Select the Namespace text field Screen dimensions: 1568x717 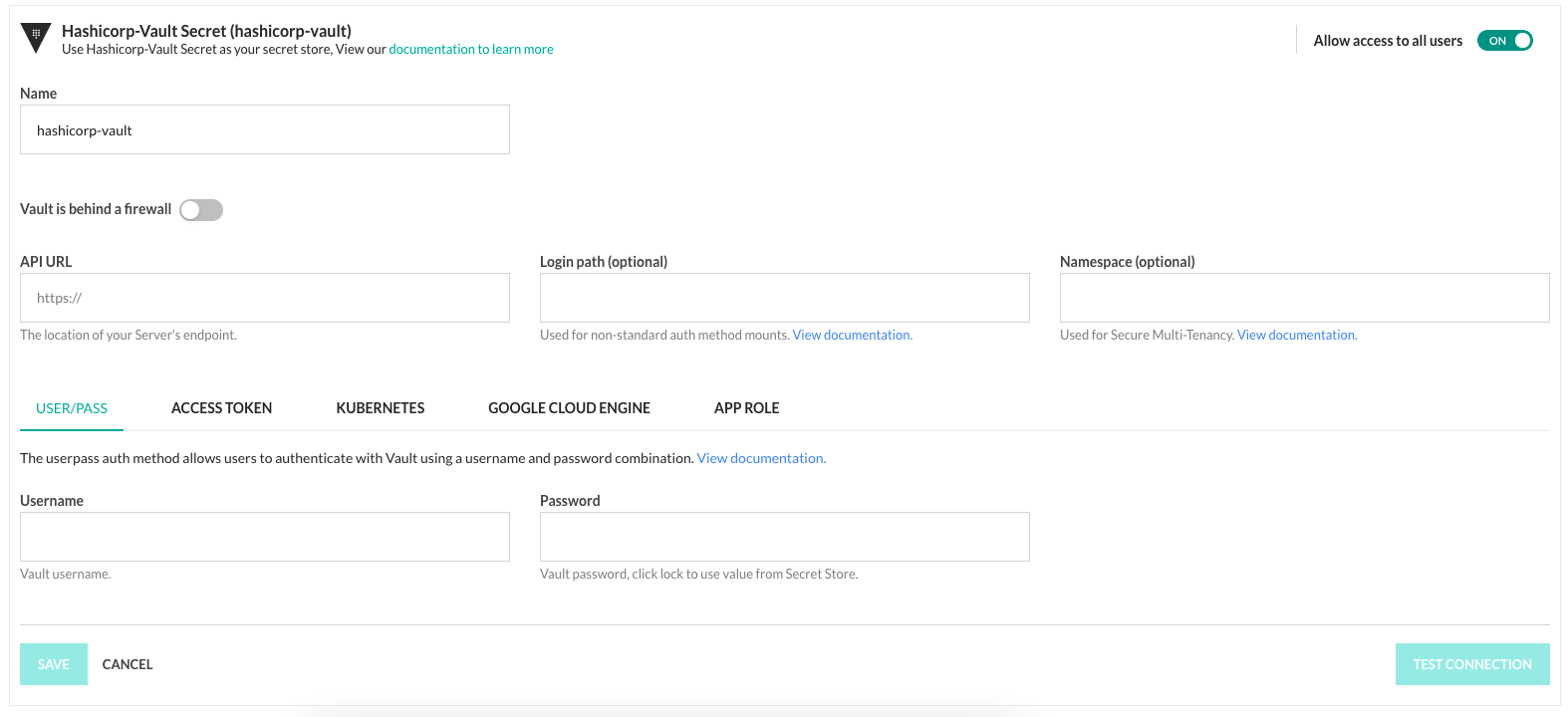click(1304, 298)
